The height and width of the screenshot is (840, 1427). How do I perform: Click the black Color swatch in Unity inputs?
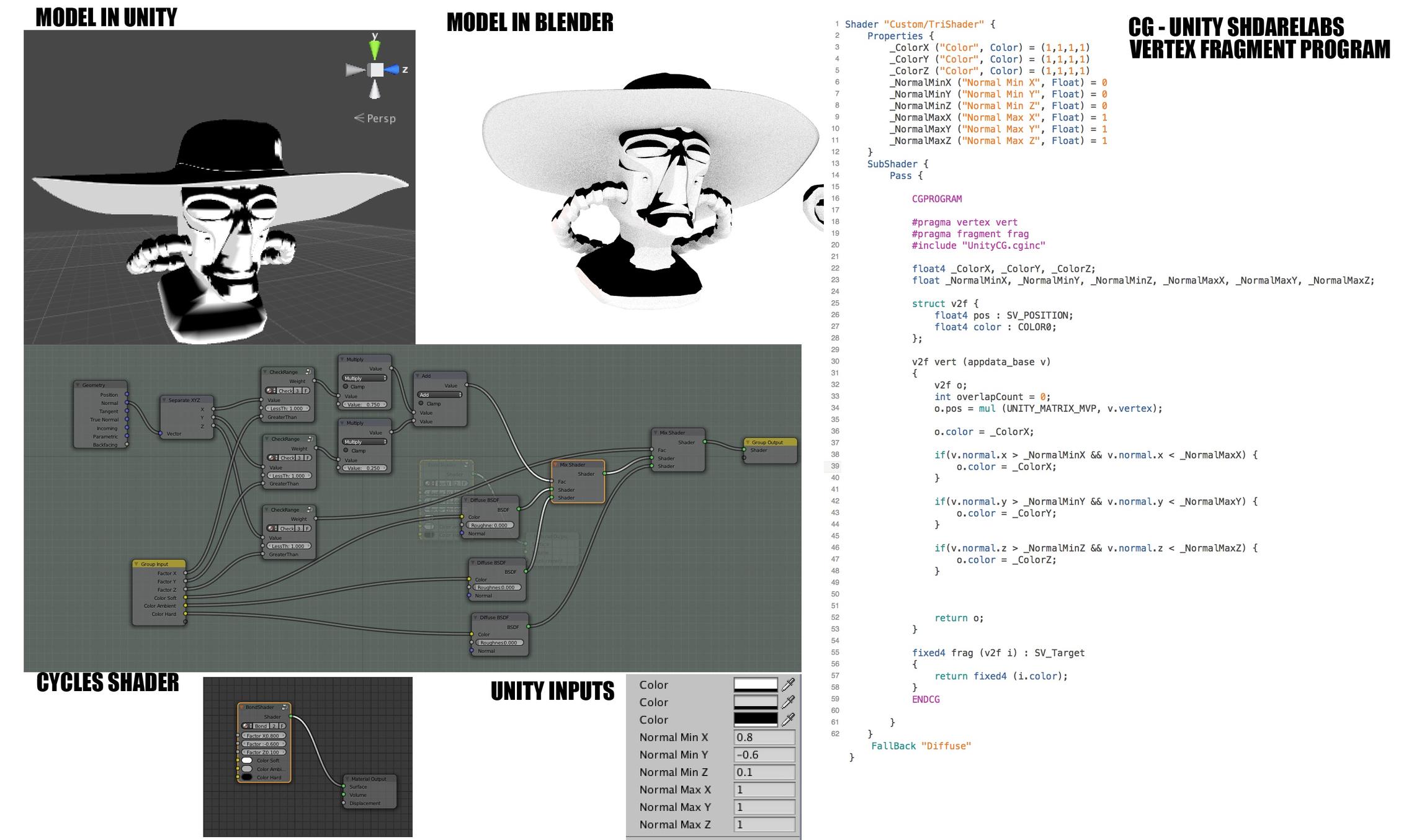click(756, 719)
